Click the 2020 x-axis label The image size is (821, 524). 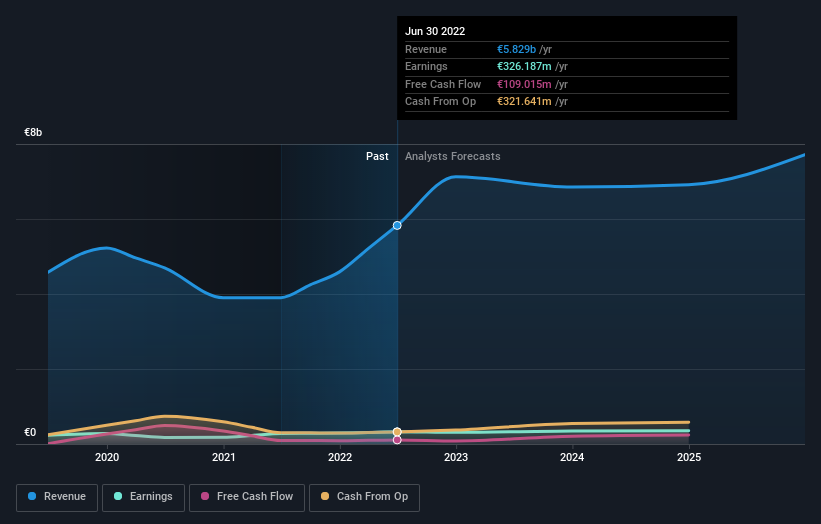pyautogui.click(x=107, y=458)
